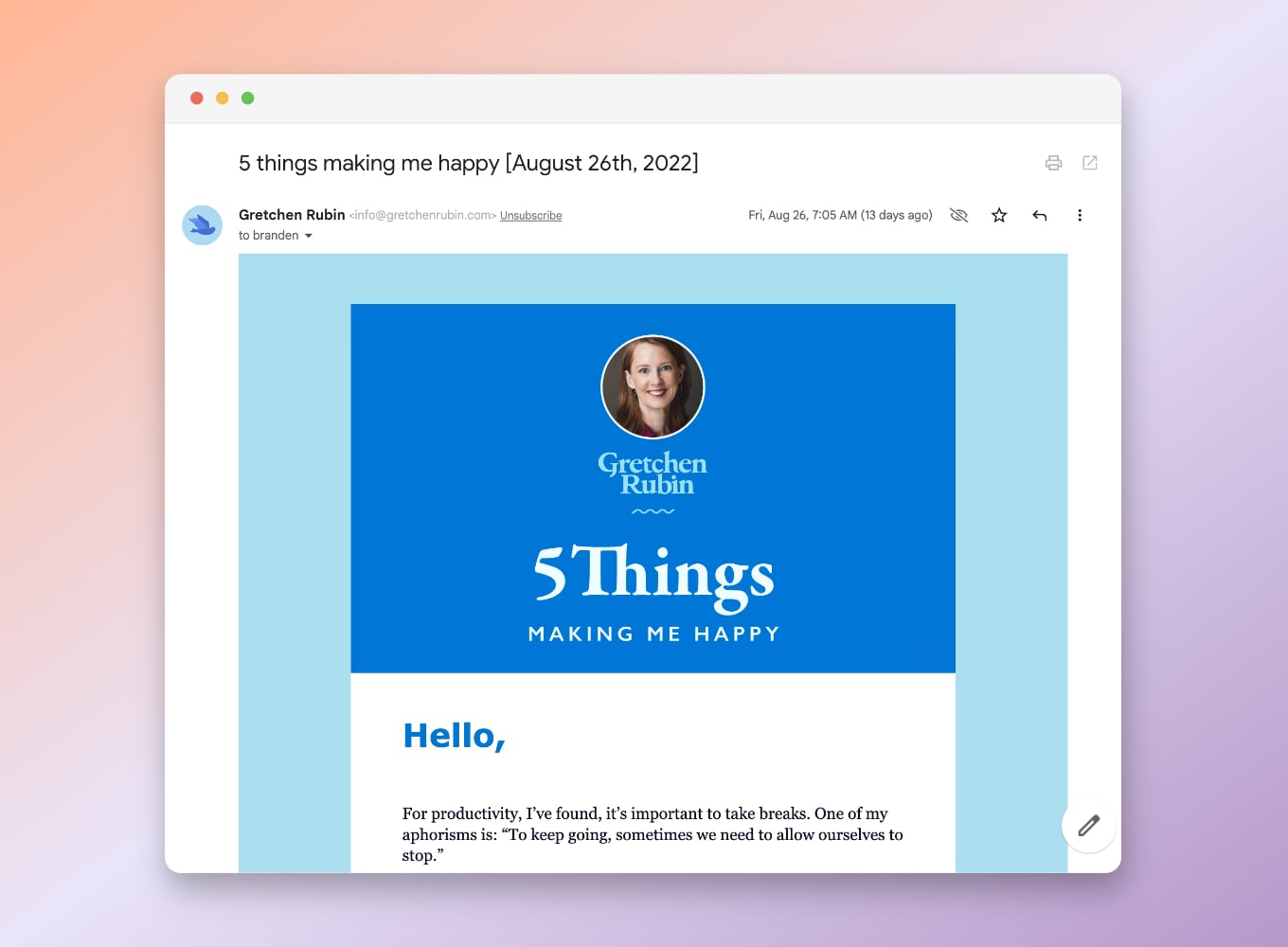Open the three-dot more options menu
The image size is (1288, 947).
pos(1080,215)
